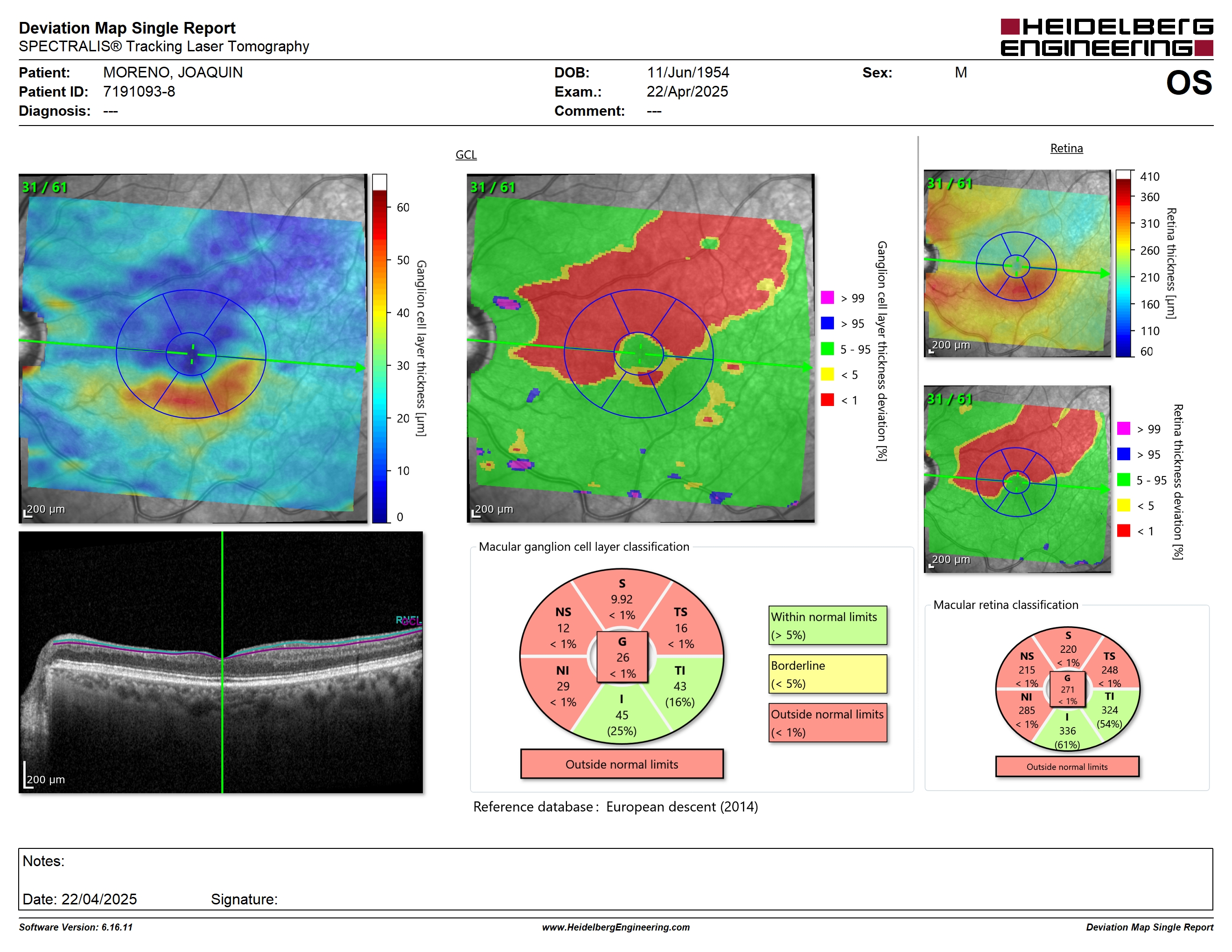This screenshot has width=1232, height=952.
Task: Click the patient name MORENO, JOAQUIN
Action: (173, 73)
